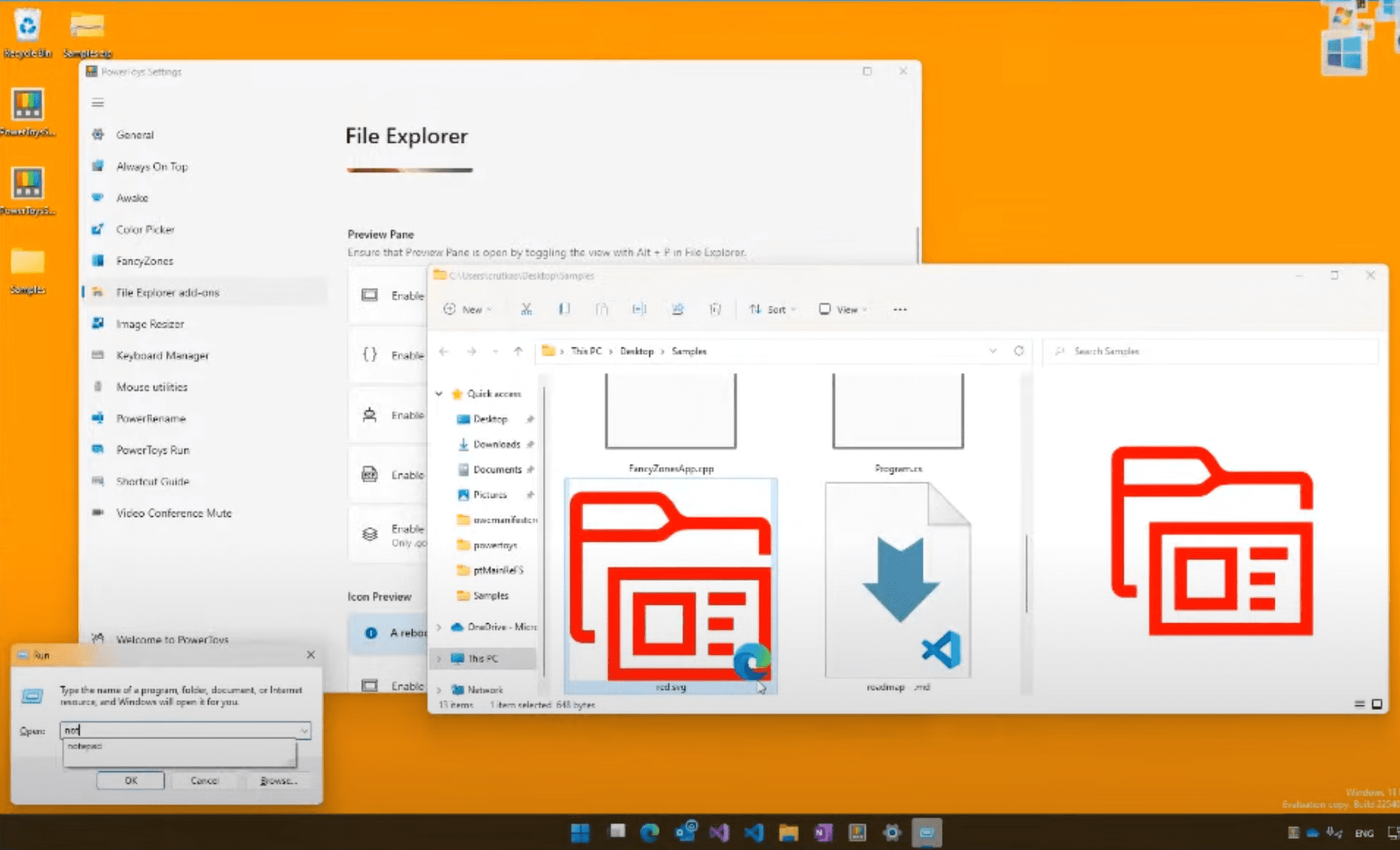Open Color Picker settings page

click(x=145, y=229)
